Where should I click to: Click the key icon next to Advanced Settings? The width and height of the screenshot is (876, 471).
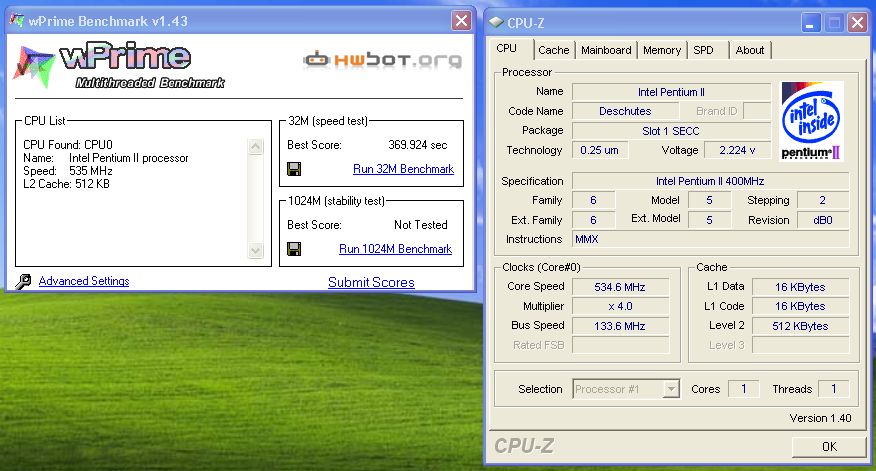pyautogui.click(x=23, y=281)
